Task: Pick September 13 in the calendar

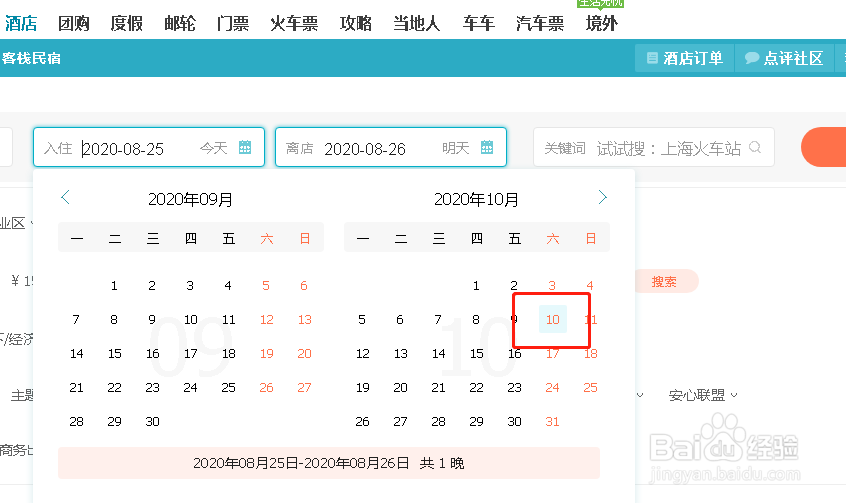Action: coord(304,320)
